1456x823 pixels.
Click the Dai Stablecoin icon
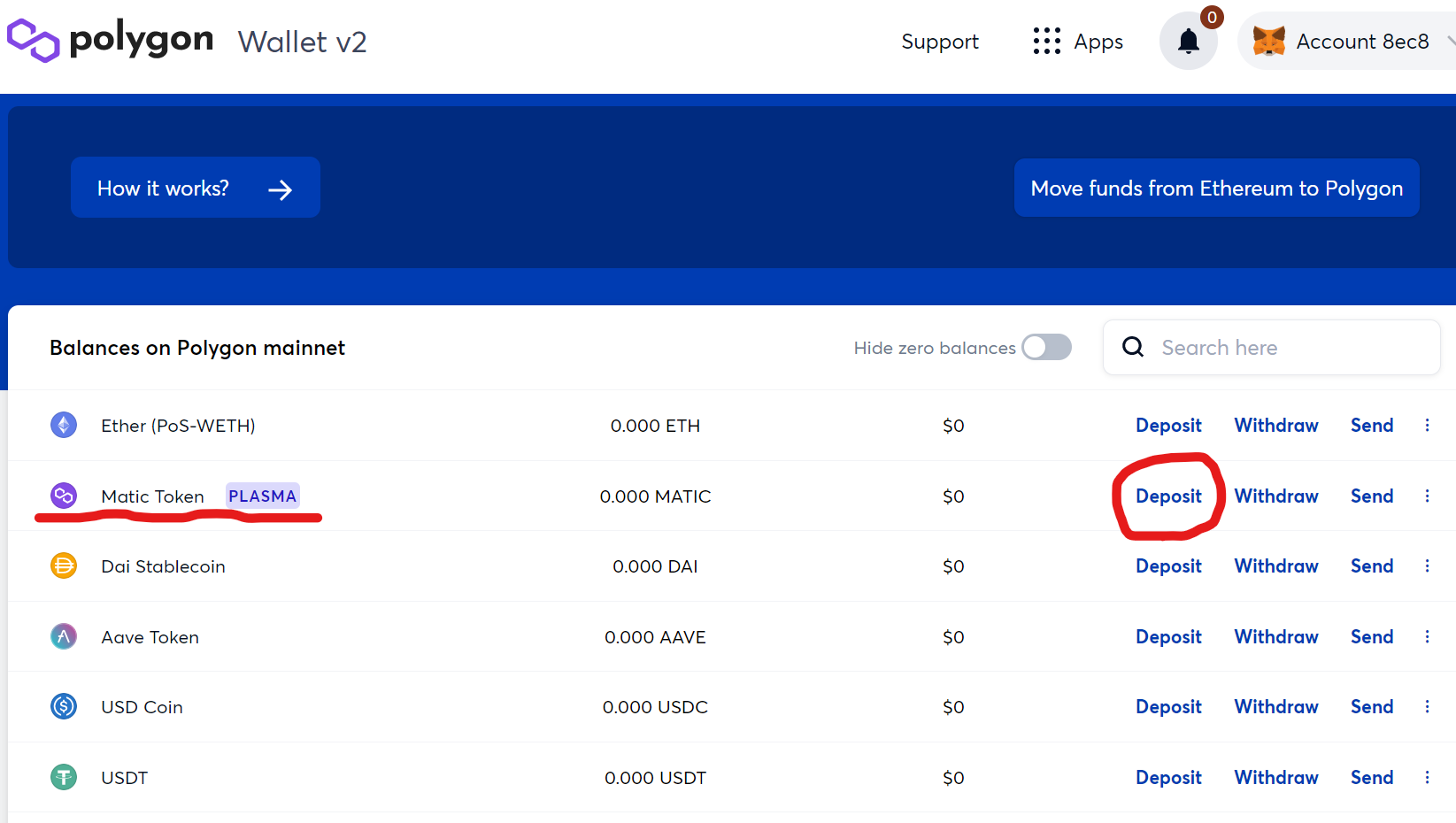click(x=64, y=565)
